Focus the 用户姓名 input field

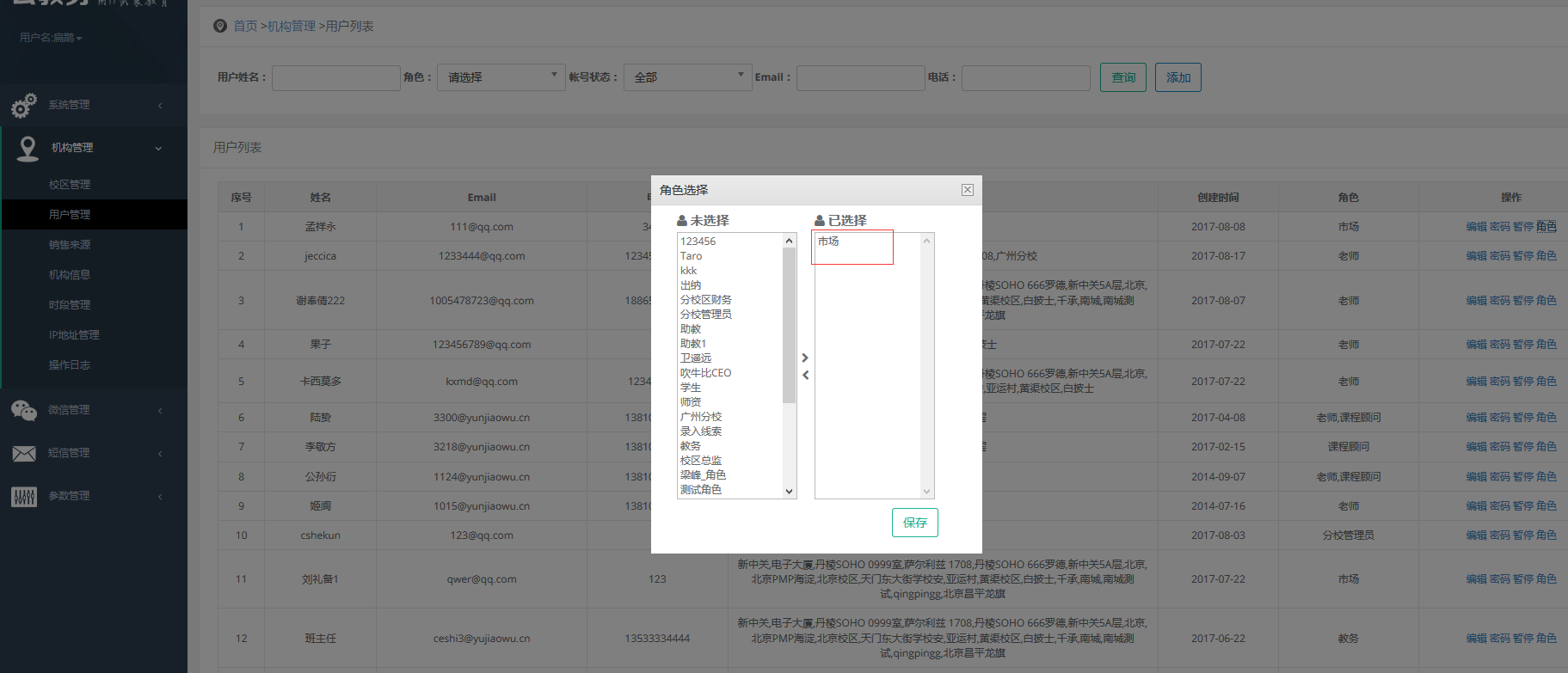[336, 78]
